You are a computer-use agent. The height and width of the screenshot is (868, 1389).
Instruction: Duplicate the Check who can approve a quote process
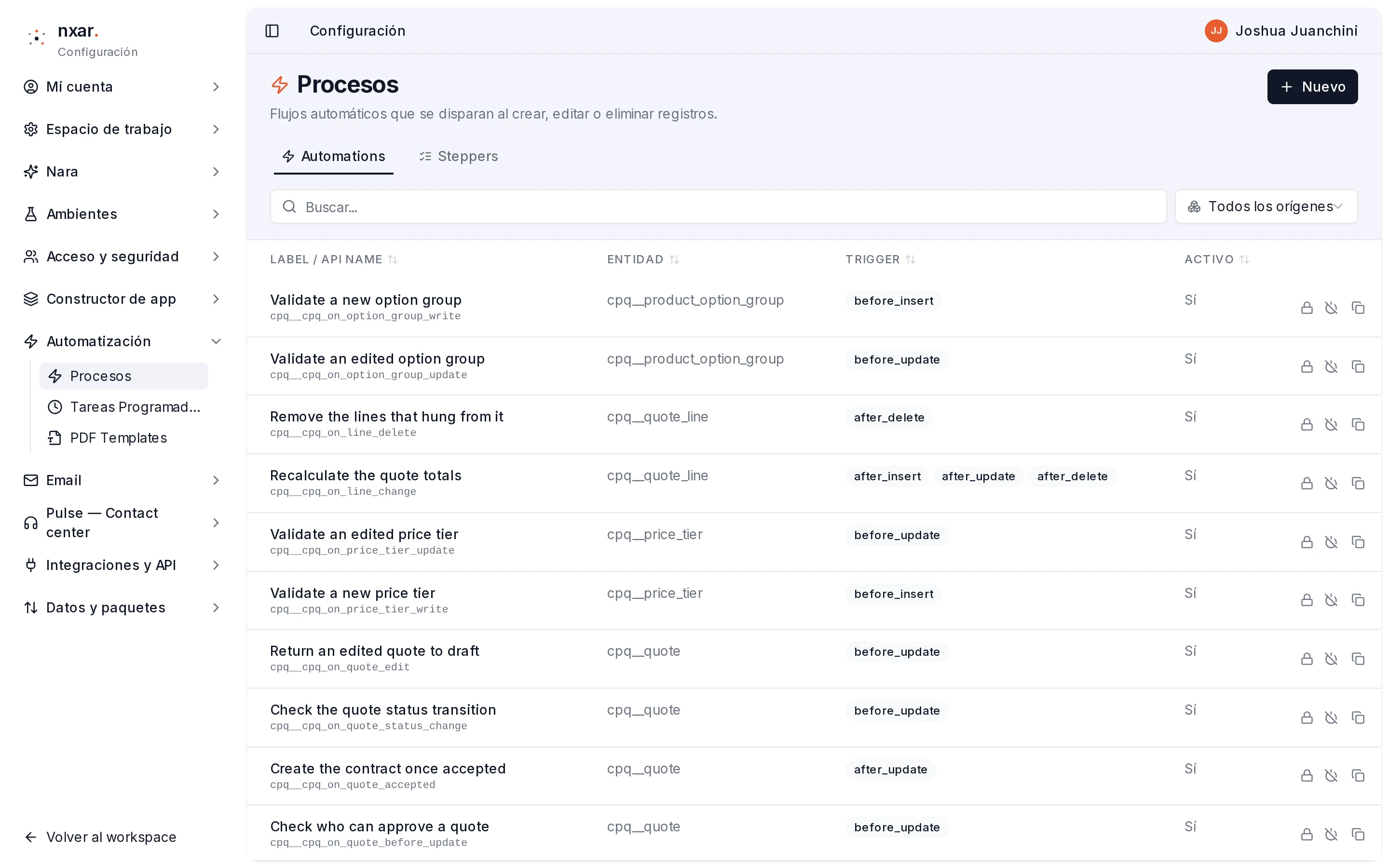tap(1358, 835)
